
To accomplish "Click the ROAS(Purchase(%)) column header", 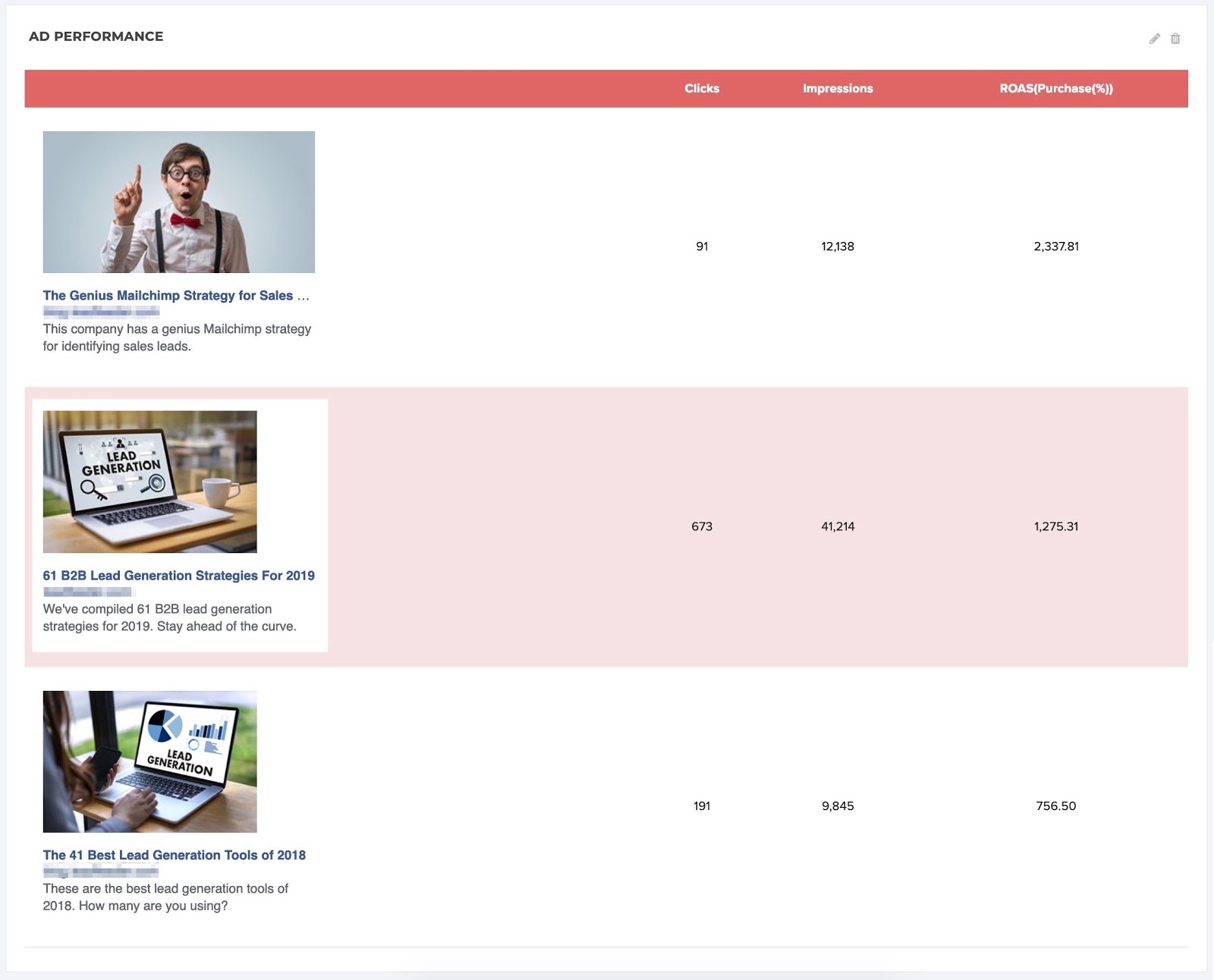I will pos(1055,89).
